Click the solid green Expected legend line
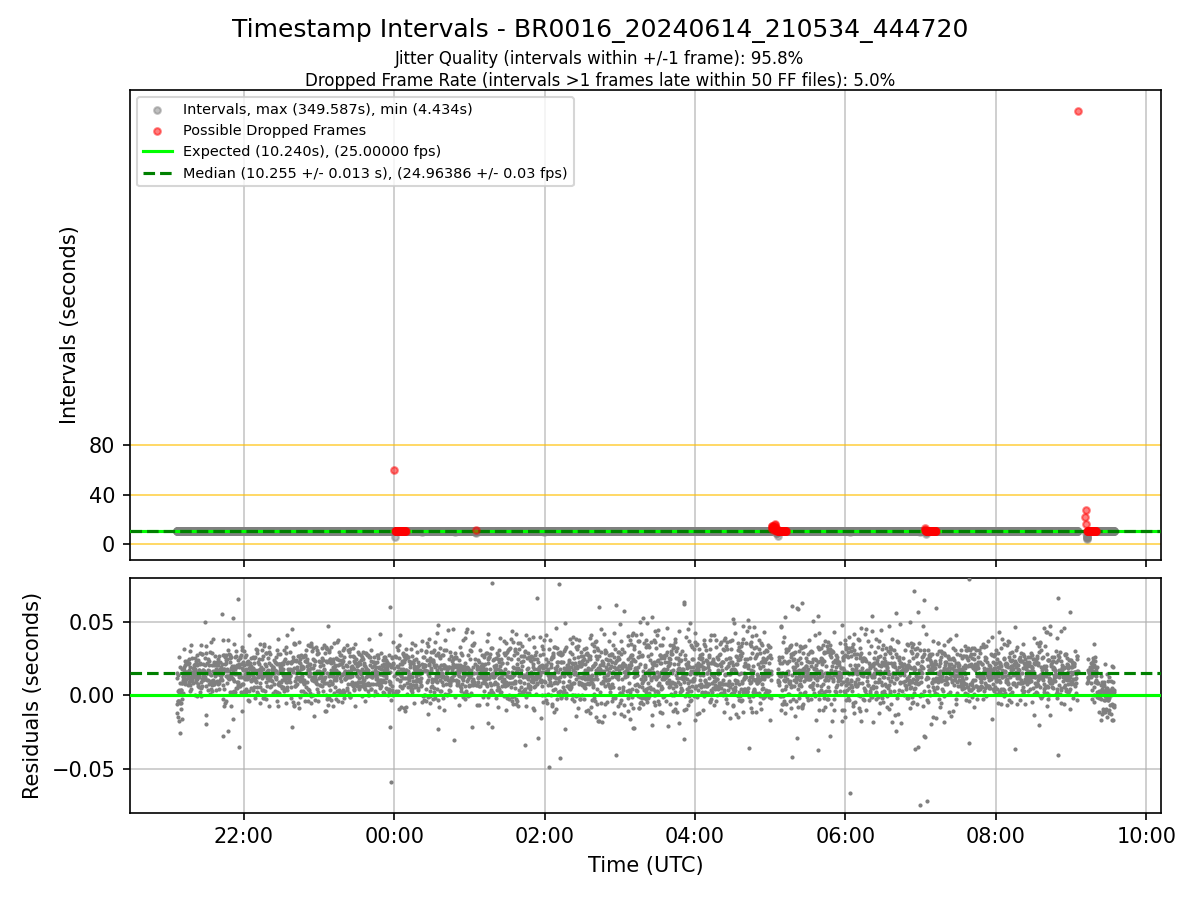This screenshot has height=900, width=1200. pos(157,152)
